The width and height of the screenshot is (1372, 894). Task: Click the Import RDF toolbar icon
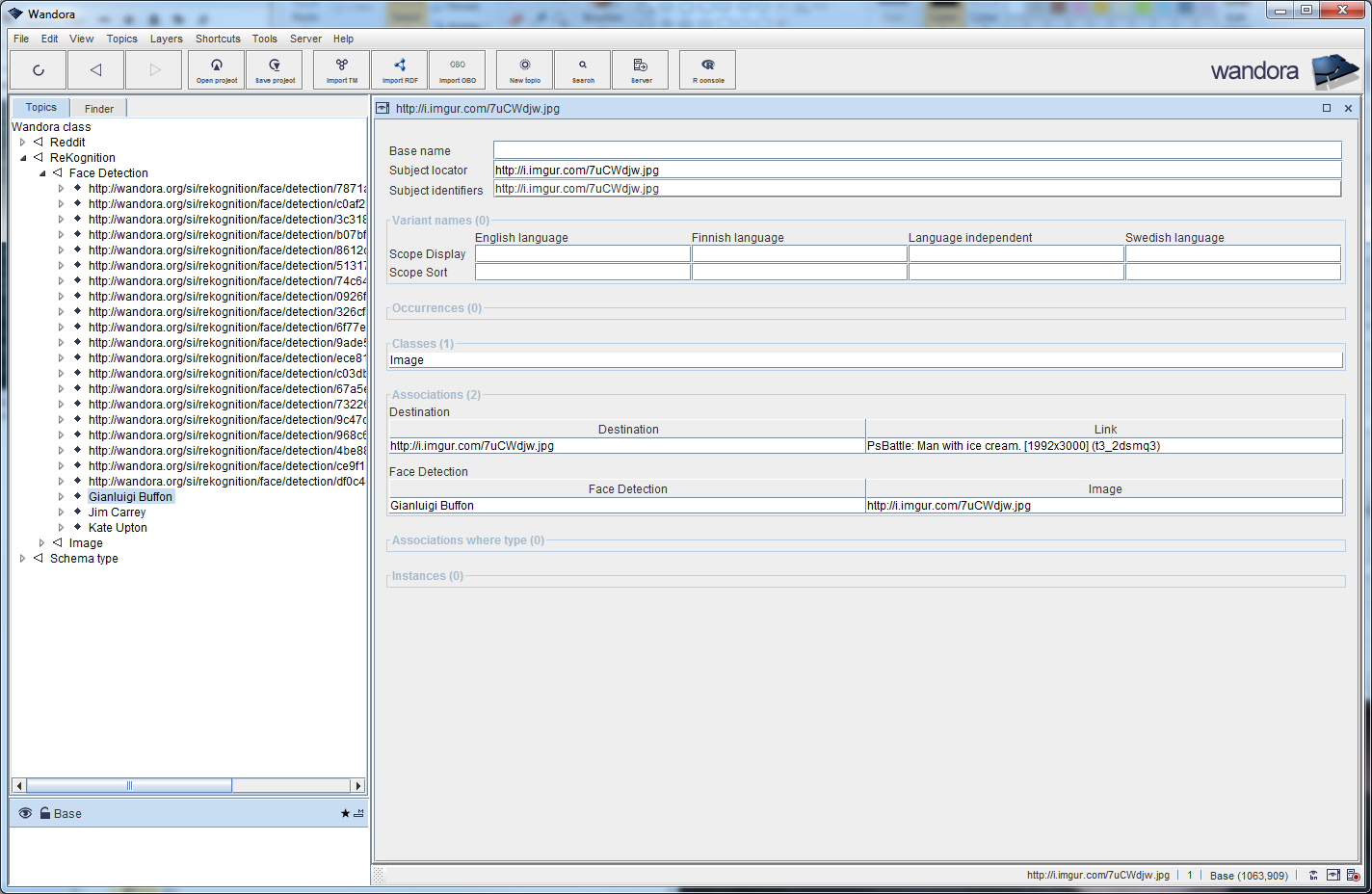click(400, 69)
